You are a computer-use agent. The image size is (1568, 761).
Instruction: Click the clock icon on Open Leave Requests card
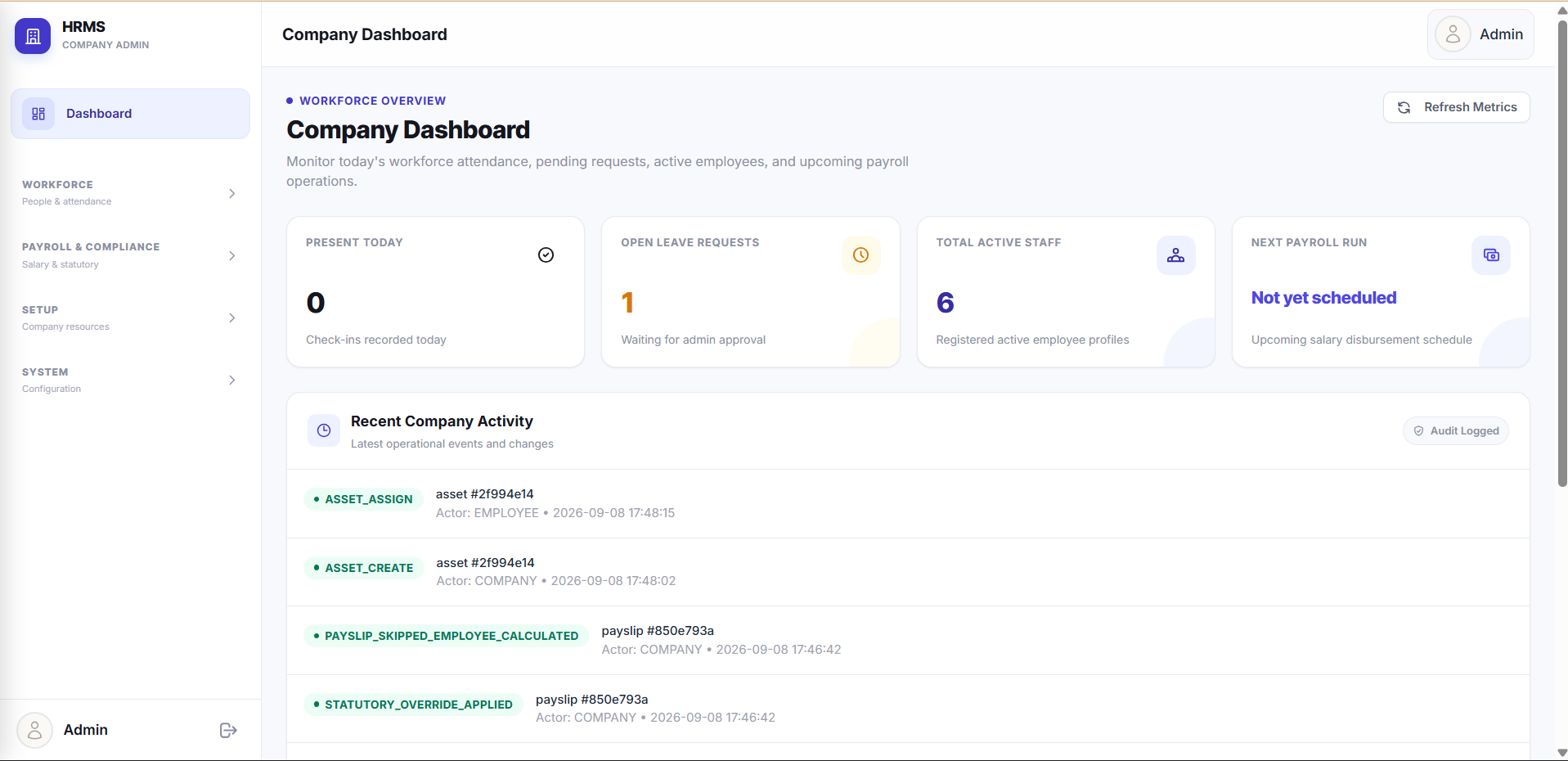(860, 255)
